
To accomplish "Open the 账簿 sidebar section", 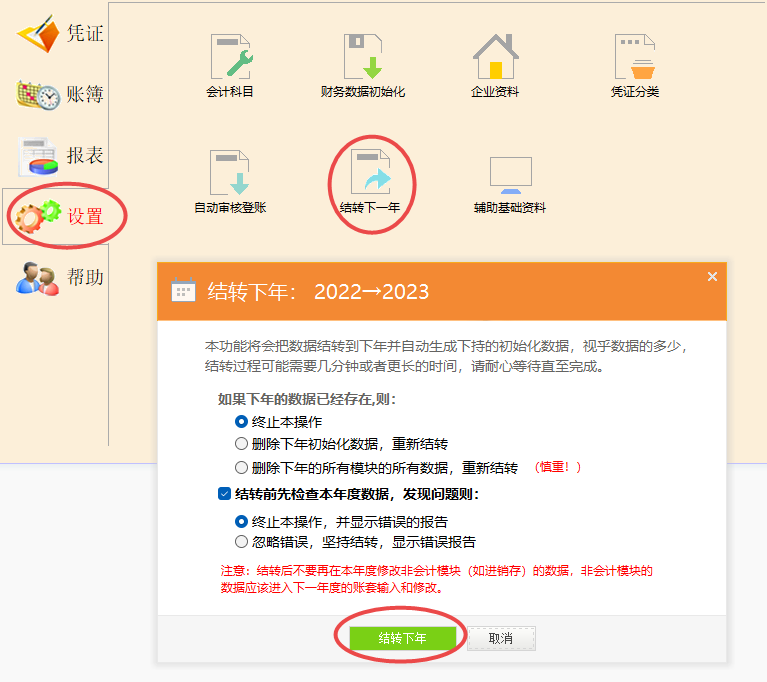I will tap(60, 94).
